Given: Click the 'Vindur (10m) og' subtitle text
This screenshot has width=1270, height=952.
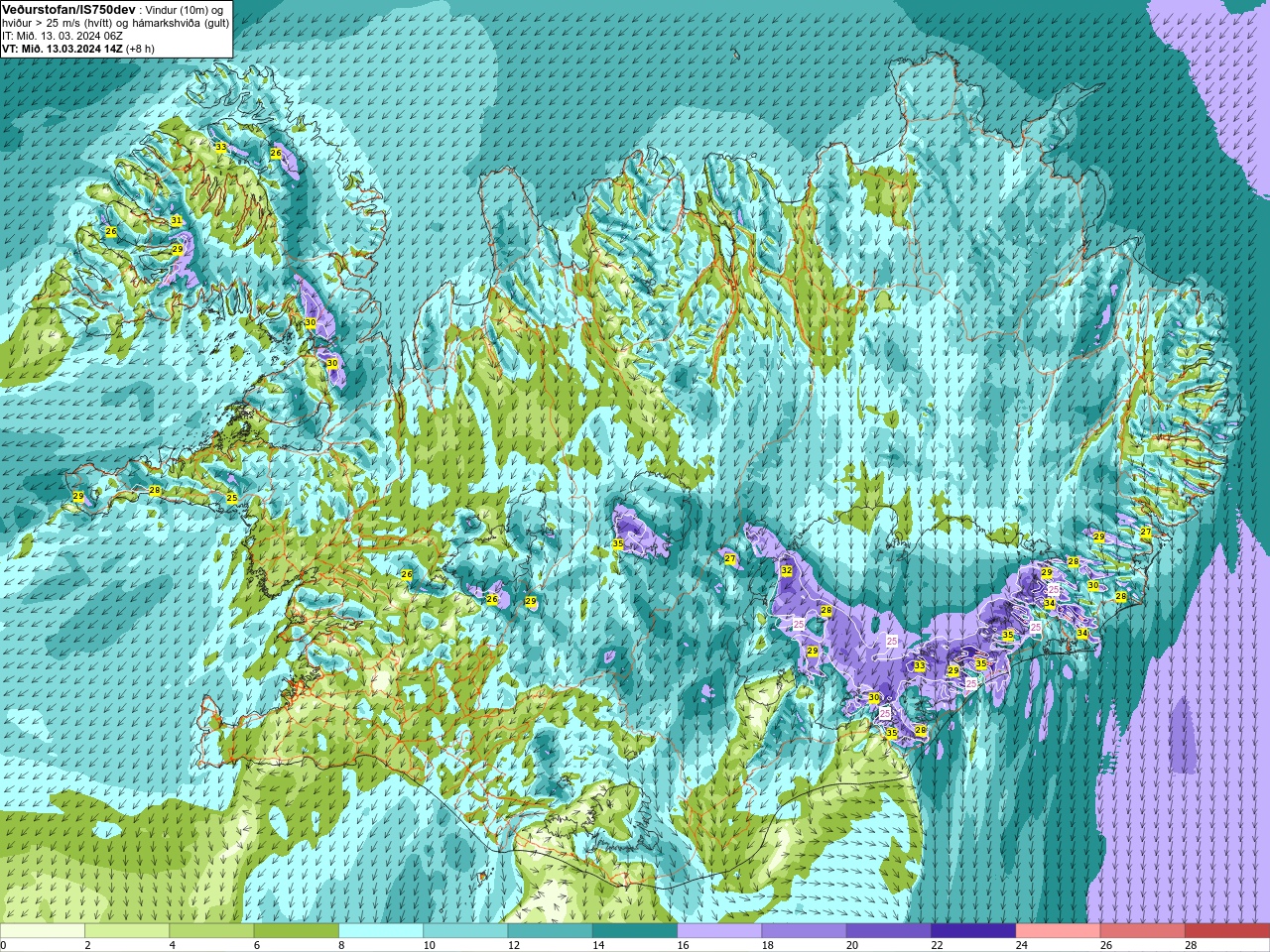Looking at the screenshot, I should (x=185, y=9).
